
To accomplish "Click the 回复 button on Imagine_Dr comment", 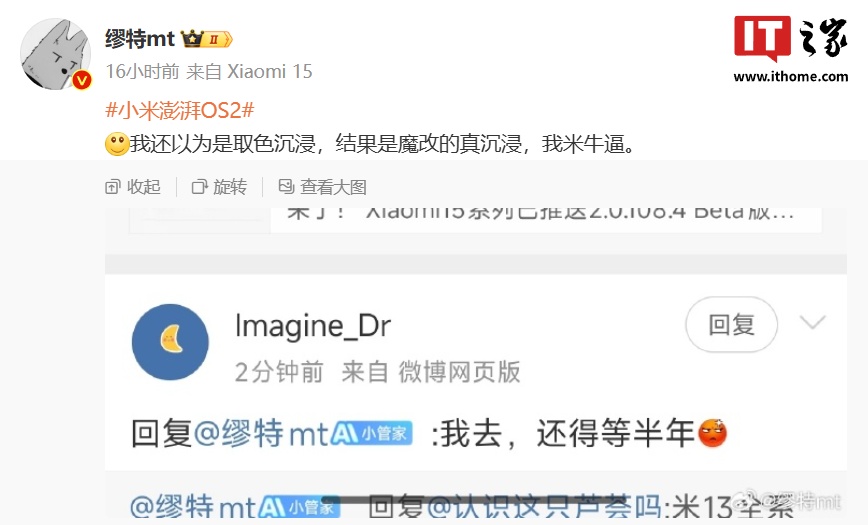I will (731, 325).
